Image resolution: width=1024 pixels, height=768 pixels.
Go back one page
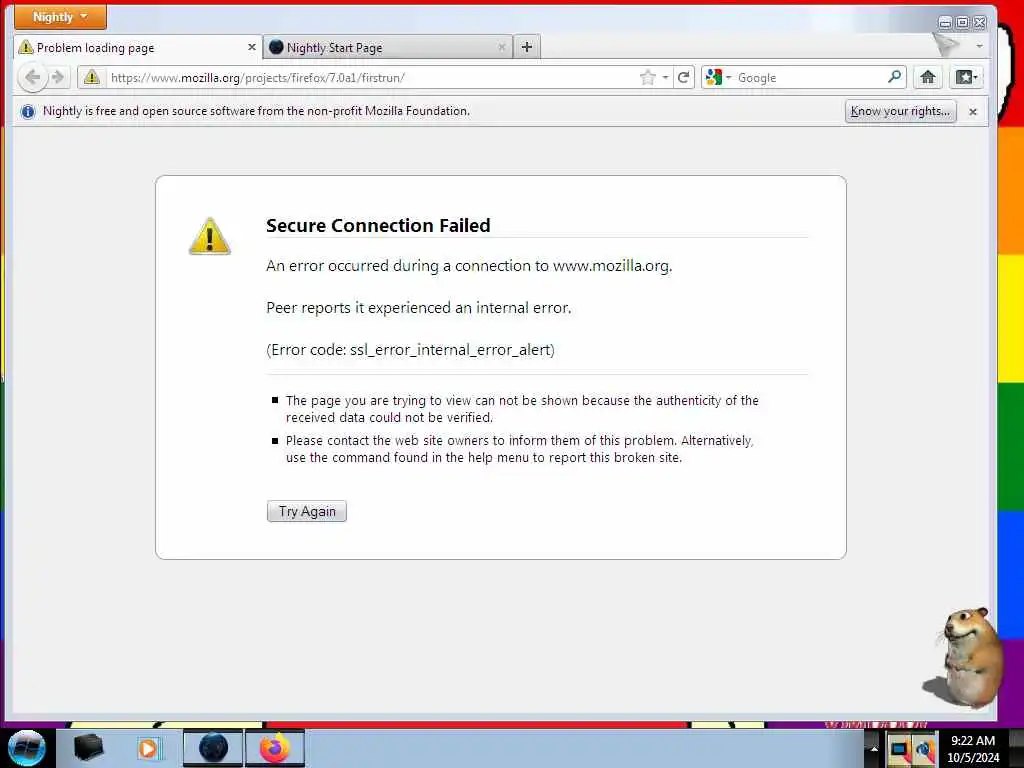tap(32, 78)
